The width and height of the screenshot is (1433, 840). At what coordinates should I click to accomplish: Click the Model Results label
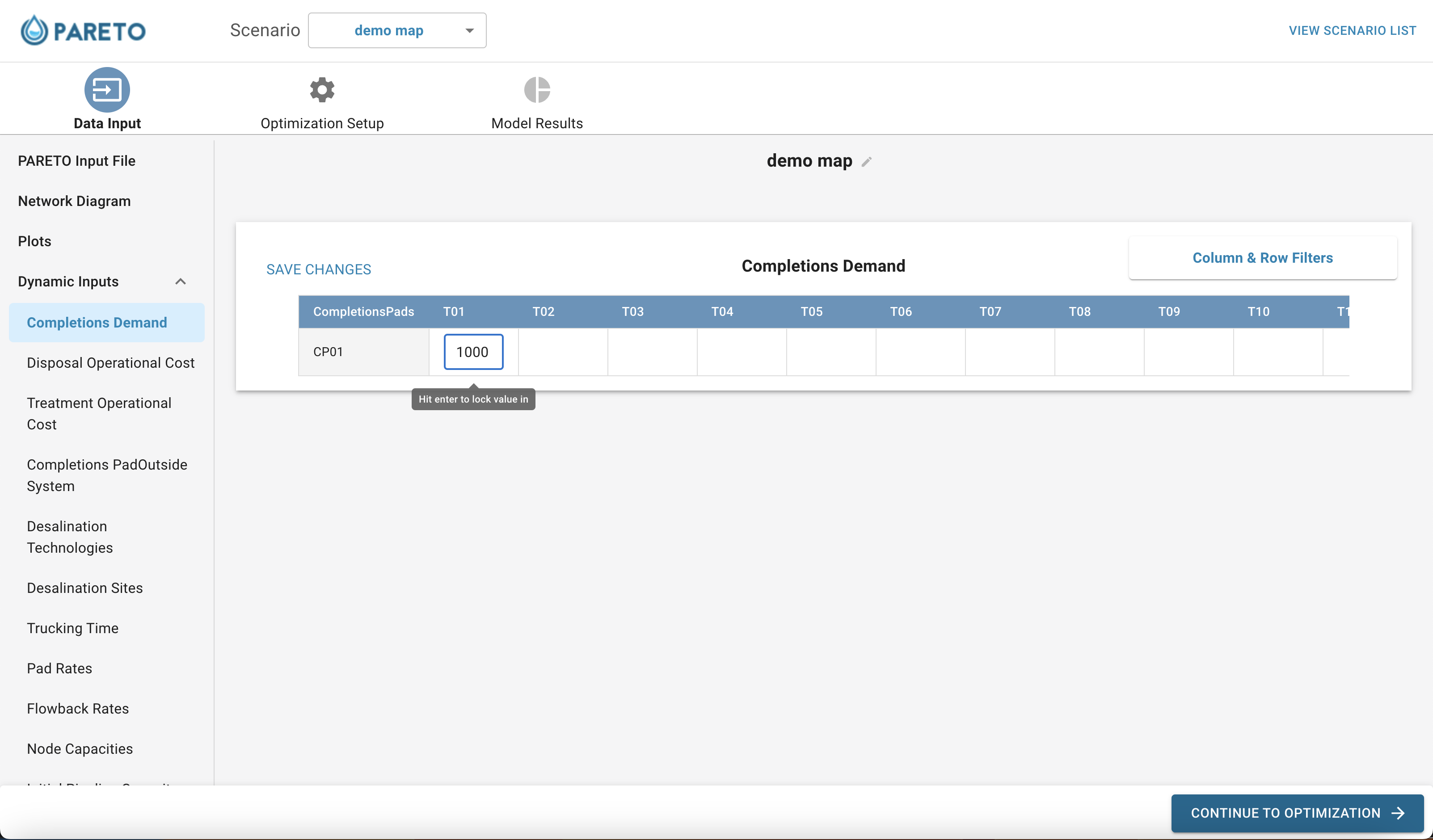(537, 123)
